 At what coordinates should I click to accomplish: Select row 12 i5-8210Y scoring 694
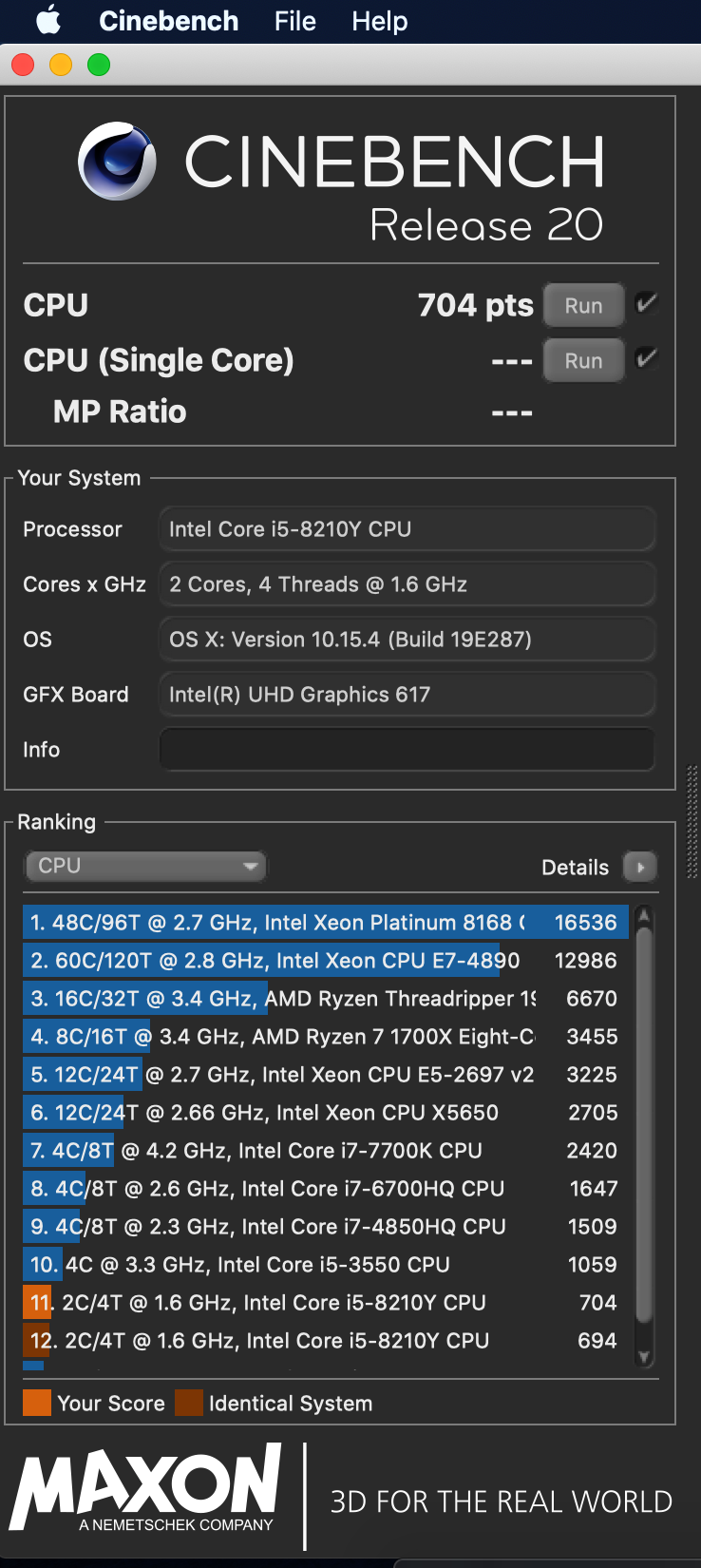pyautogui.click(x=326, y=1341)
